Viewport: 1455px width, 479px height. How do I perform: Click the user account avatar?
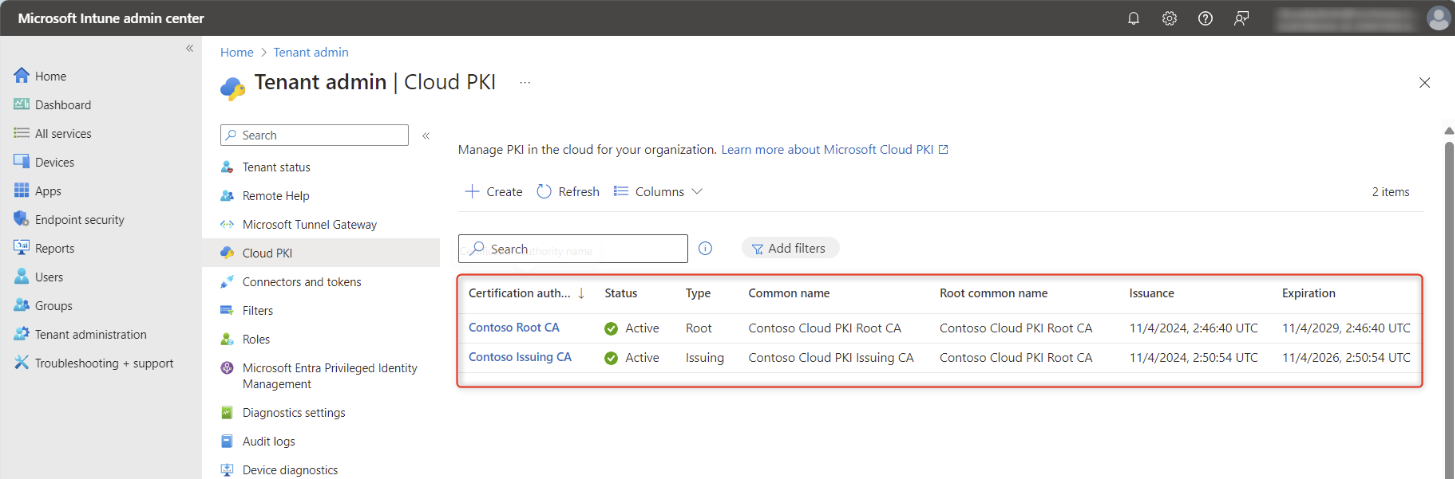click(x=1437, y=18)
